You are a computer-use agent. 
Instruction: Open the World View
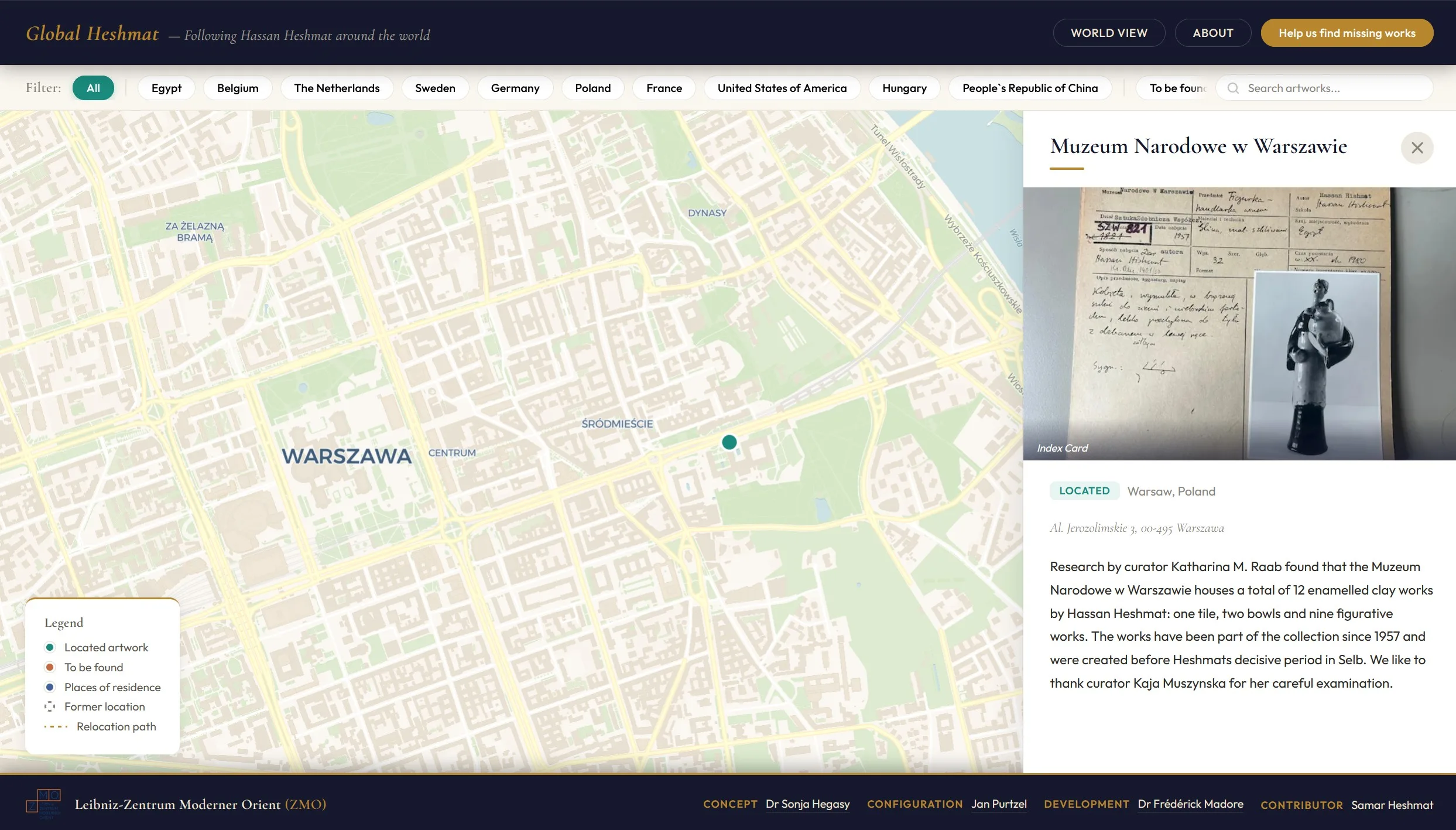[1109, 33]
